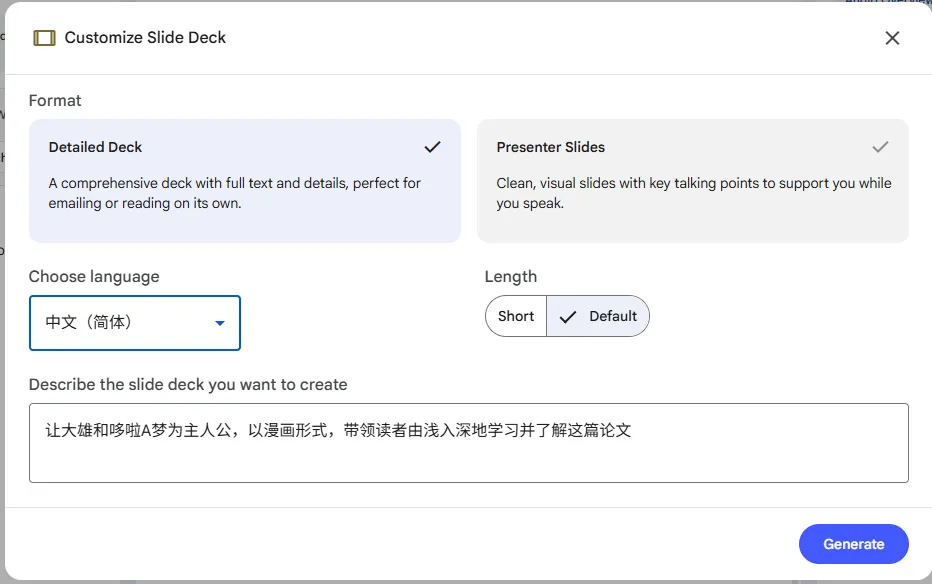Click the Choose language label
This screenshot has height=584, width=932.
tap(94, 276)
